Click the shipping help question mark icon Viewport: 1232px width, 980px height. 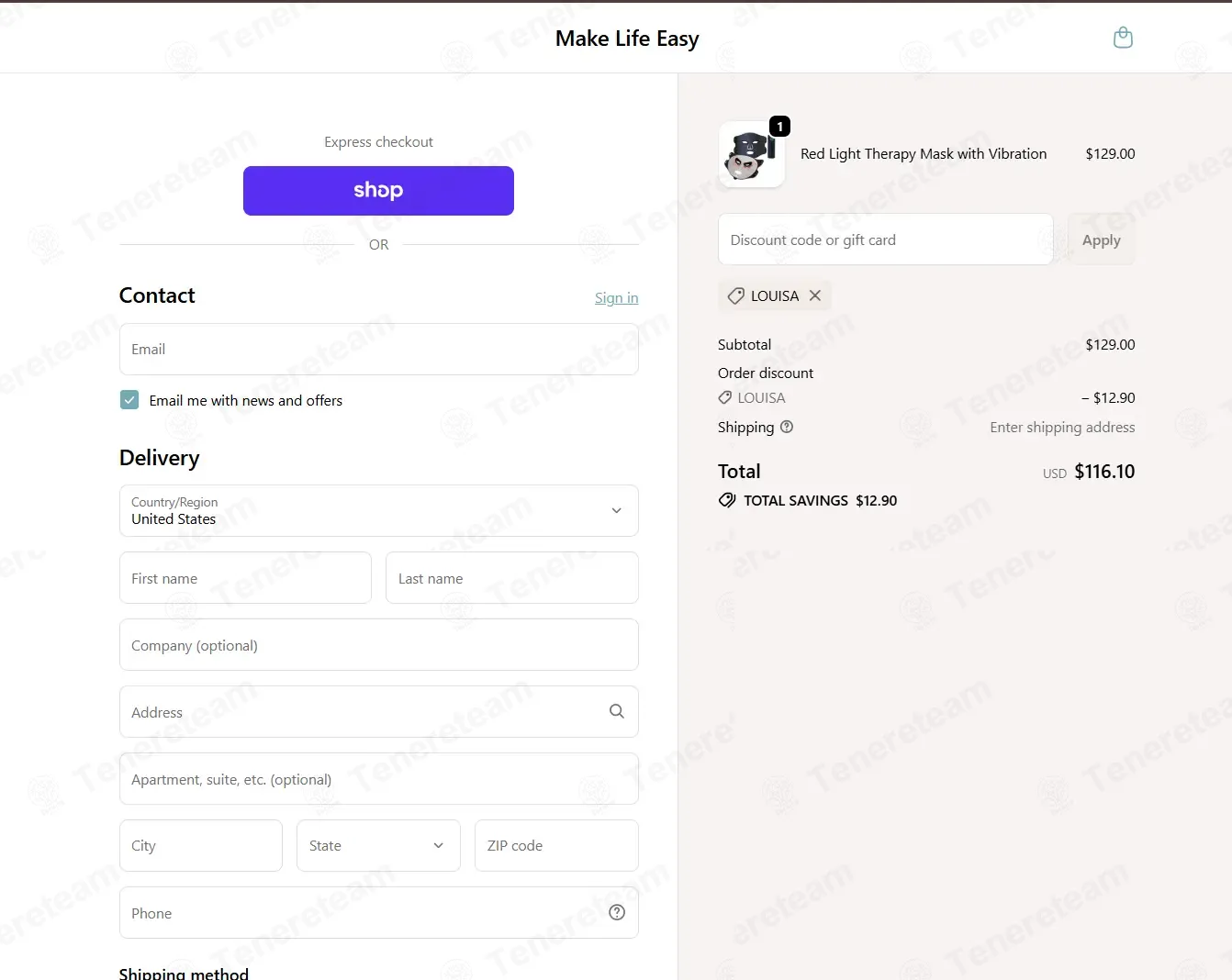787,427
